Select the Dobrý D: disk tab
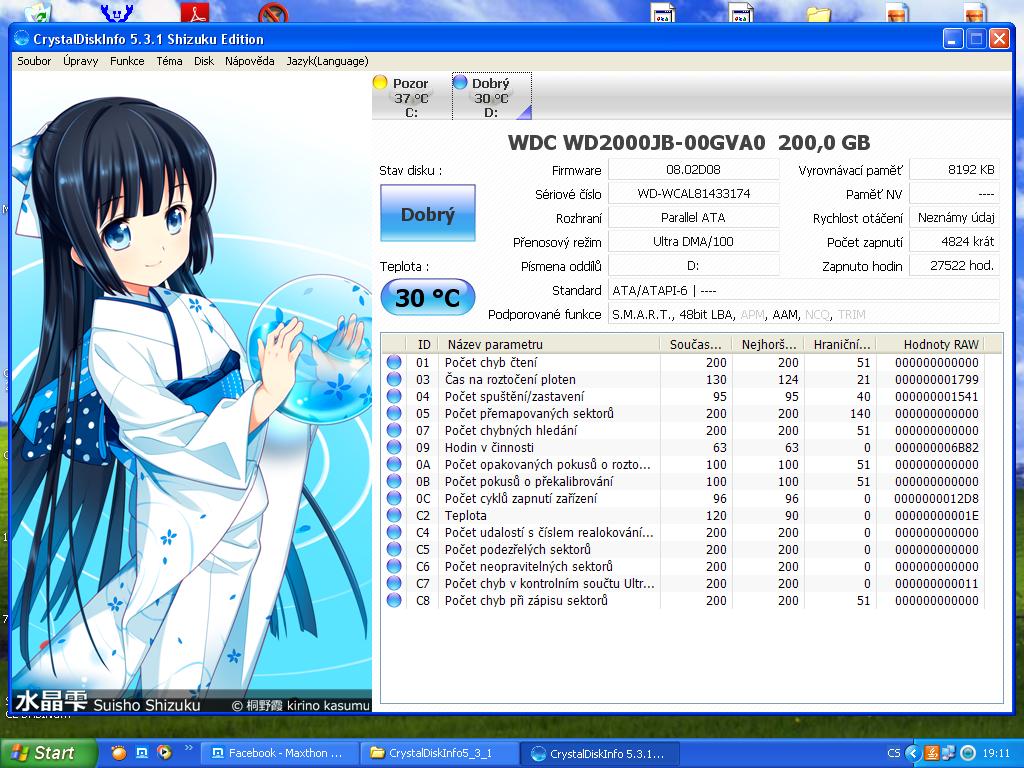Image resolution: width=1024 pixels, height=768 pixels. (492, 97)
